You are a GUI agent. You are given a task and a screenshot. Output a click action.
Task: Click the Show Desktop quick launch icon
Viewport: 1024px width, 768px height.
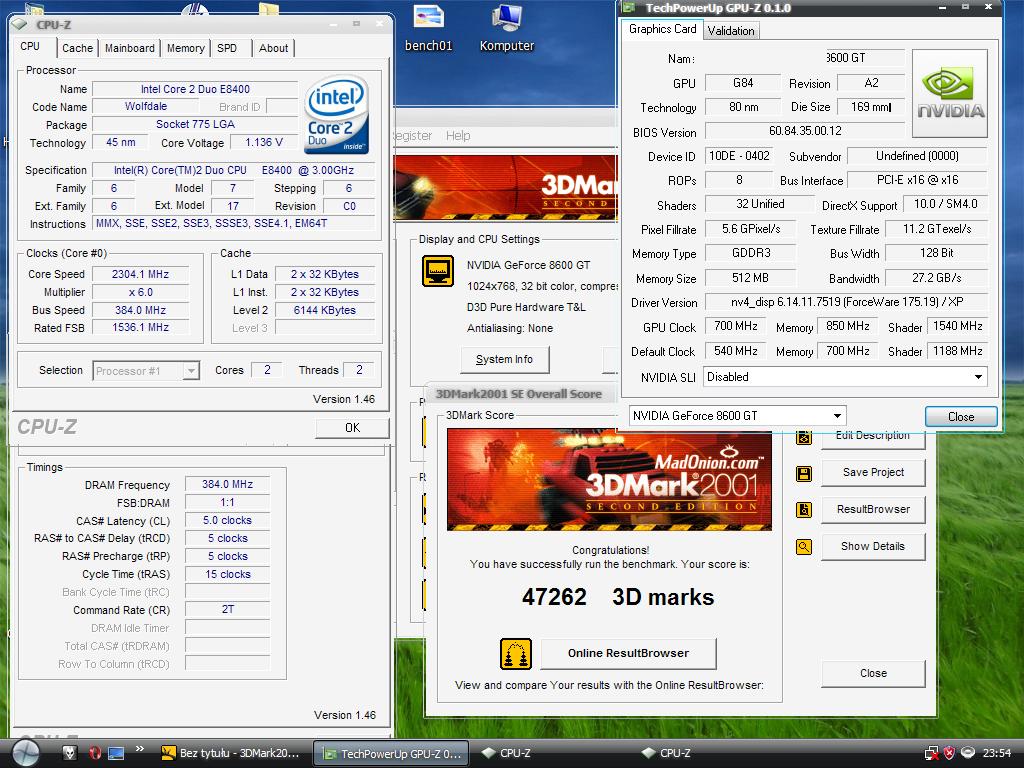click(x=116, y=753)
